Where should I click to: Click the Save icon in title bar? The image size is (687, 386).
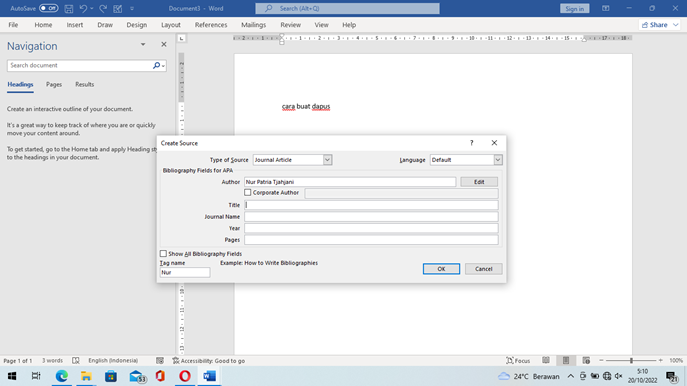click(69, 8)
